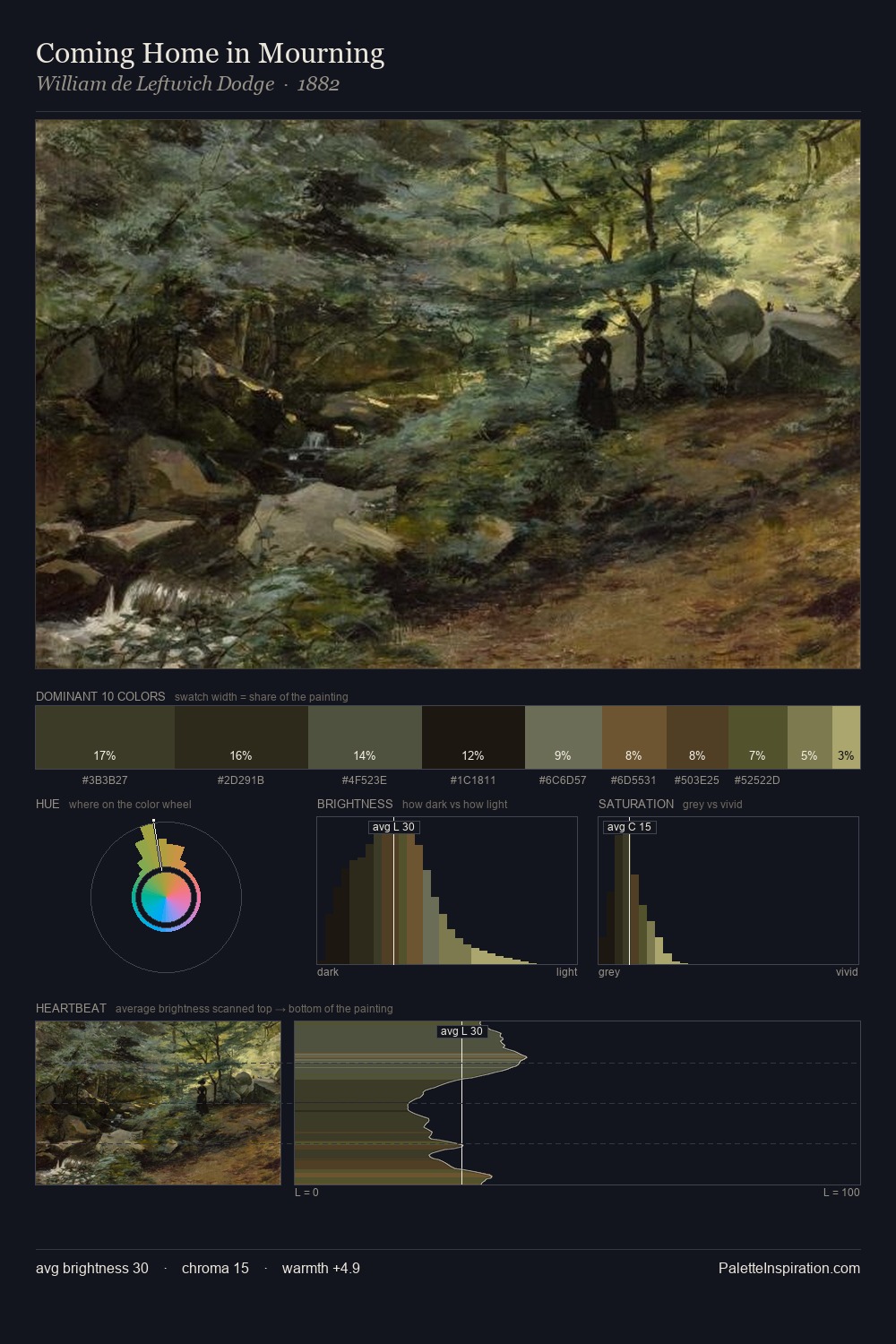Click the first 8% brown swatch #6D5531
This screenshot has height=1344, width=896.
(633, 737)
